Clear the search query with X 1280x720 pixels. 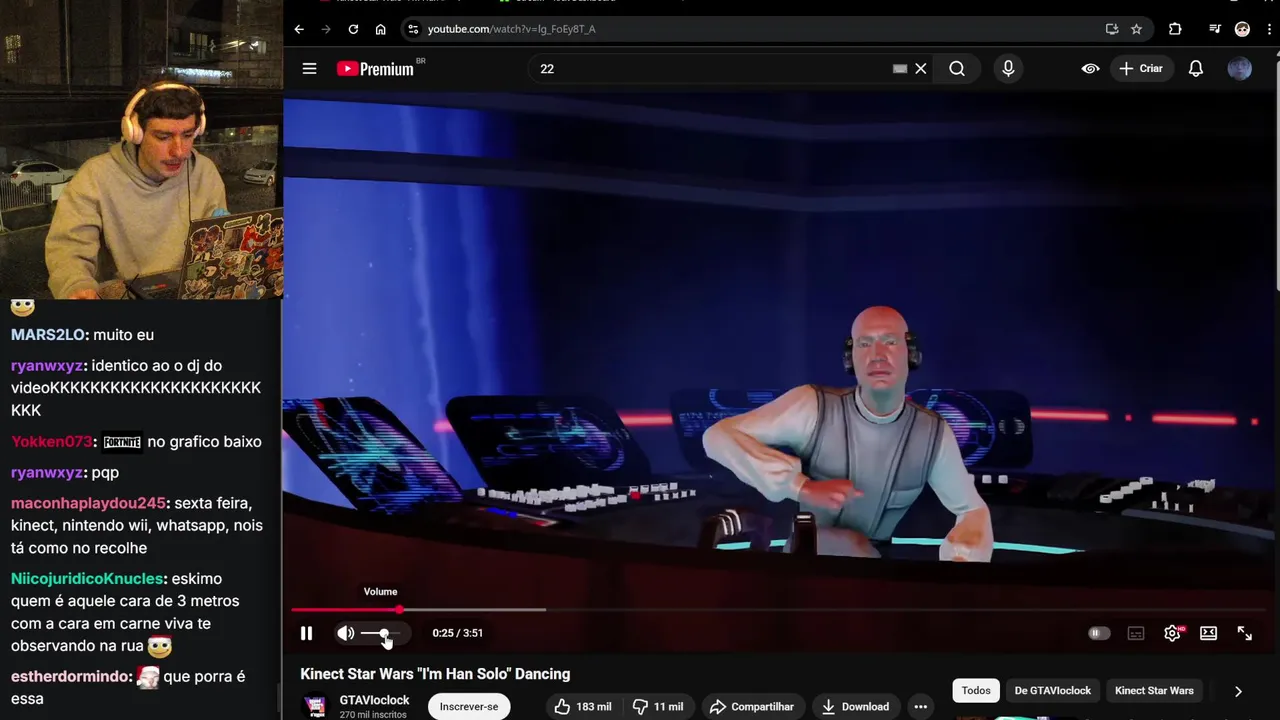(x=921, y=68)
